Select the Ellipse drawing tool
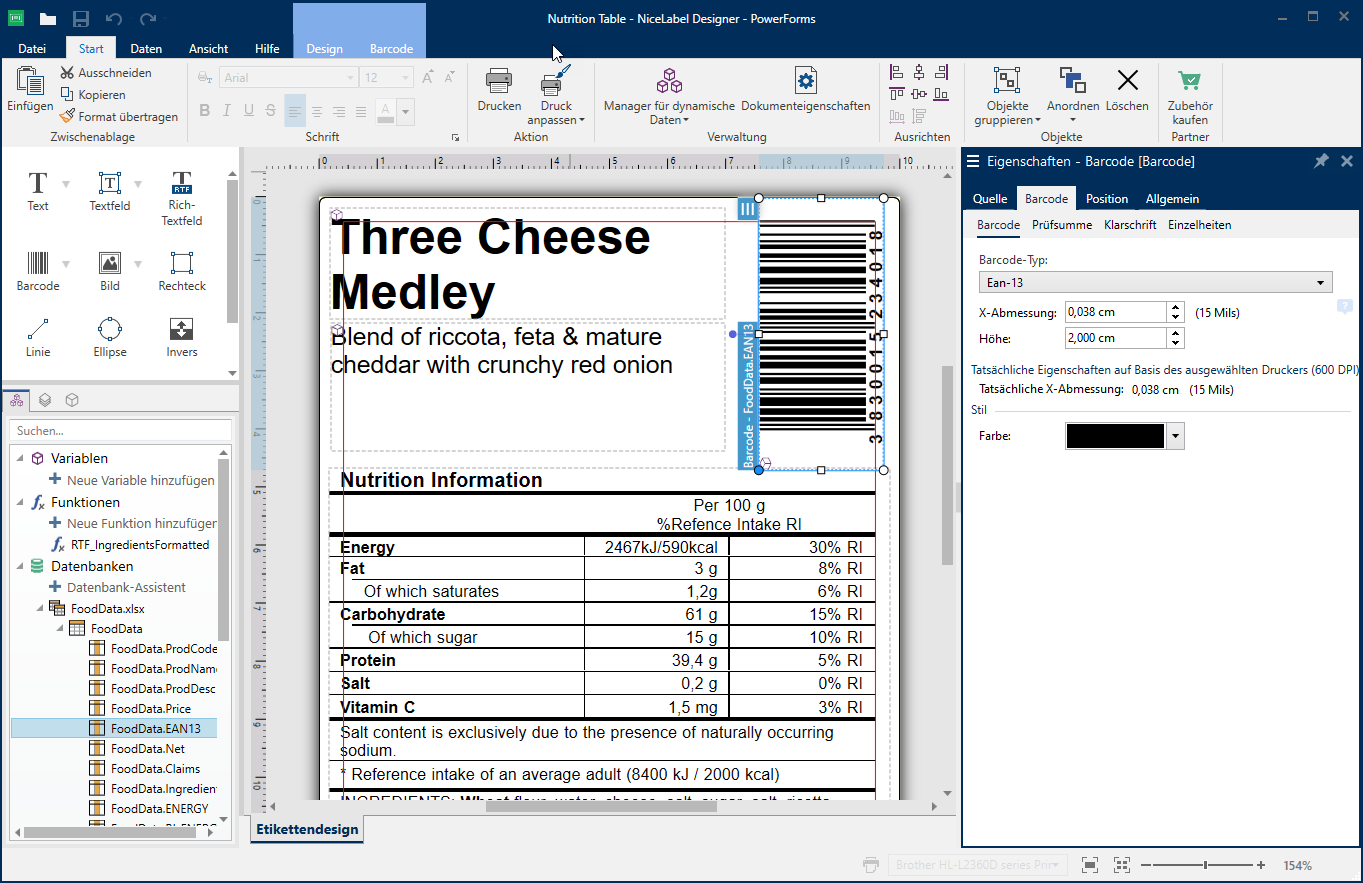 coord(110,336)
